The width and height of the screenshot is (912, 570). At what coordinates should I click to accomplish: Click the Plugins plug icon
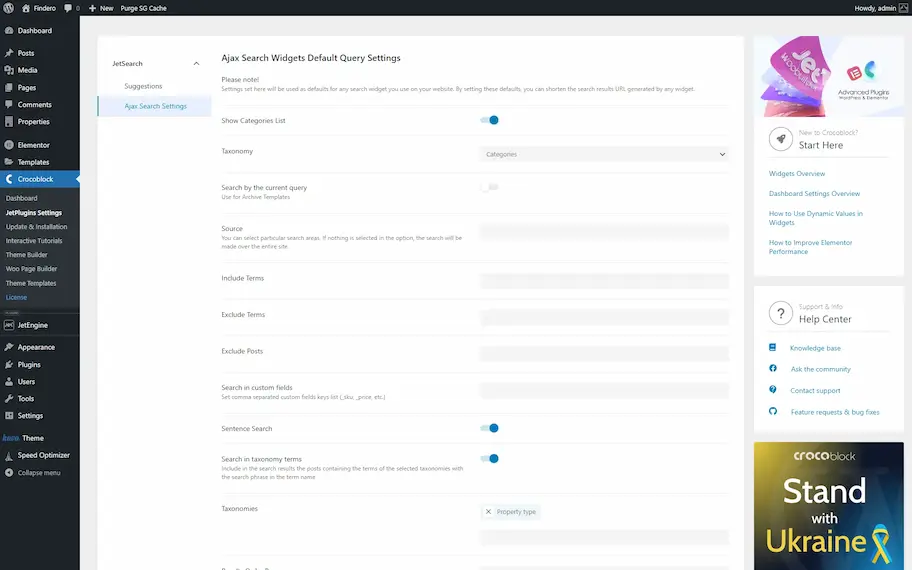9,364
